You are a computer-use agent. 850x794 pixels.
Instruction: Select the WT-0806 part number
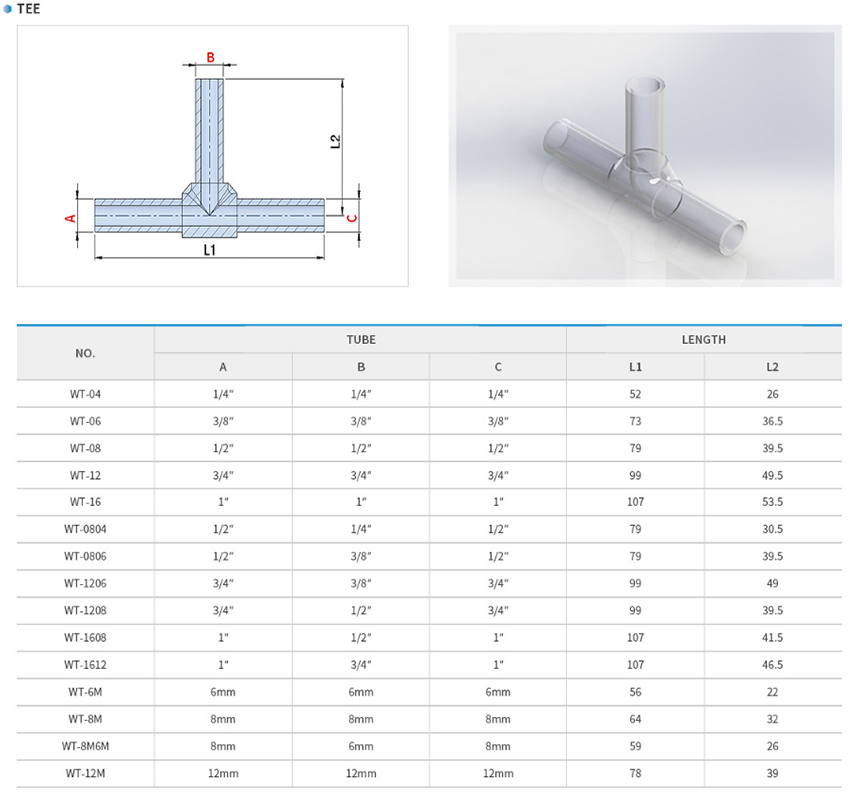click(x=85, y=556)
